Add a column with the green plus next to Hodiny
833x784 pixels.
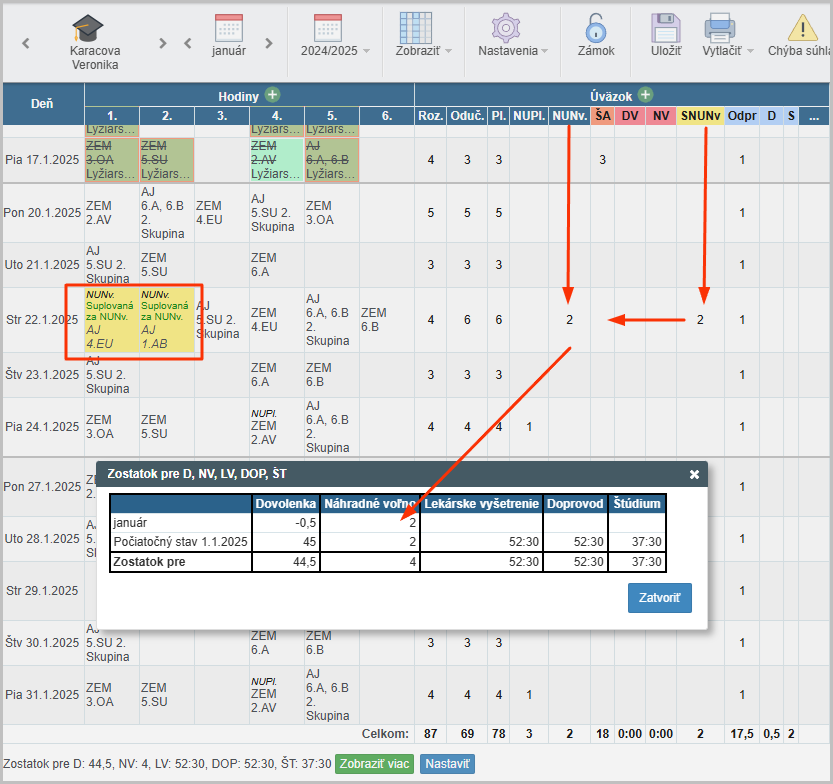272,96
